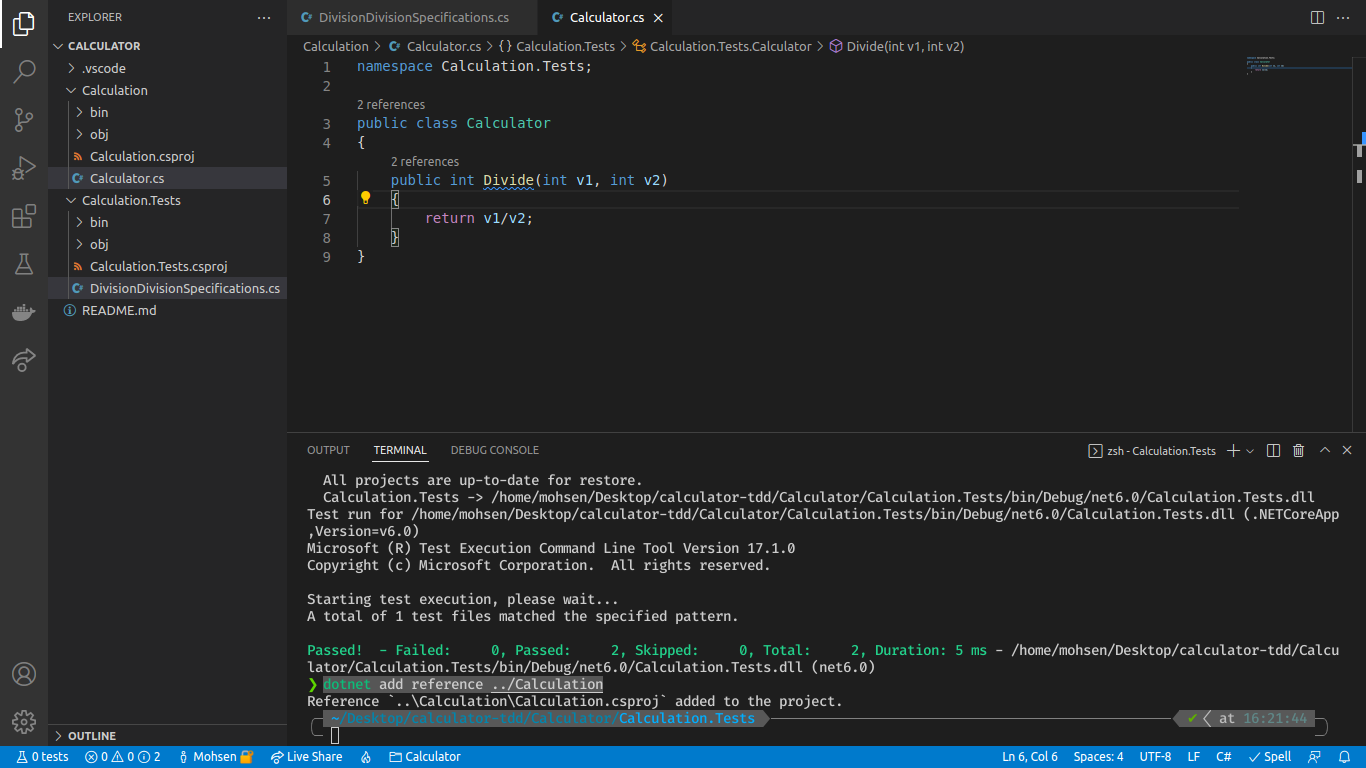Switch to DivisionDivisionSpecifications.cs editor tab
Viewport: 1366px width, 768px height.
[x=413, y=18]
